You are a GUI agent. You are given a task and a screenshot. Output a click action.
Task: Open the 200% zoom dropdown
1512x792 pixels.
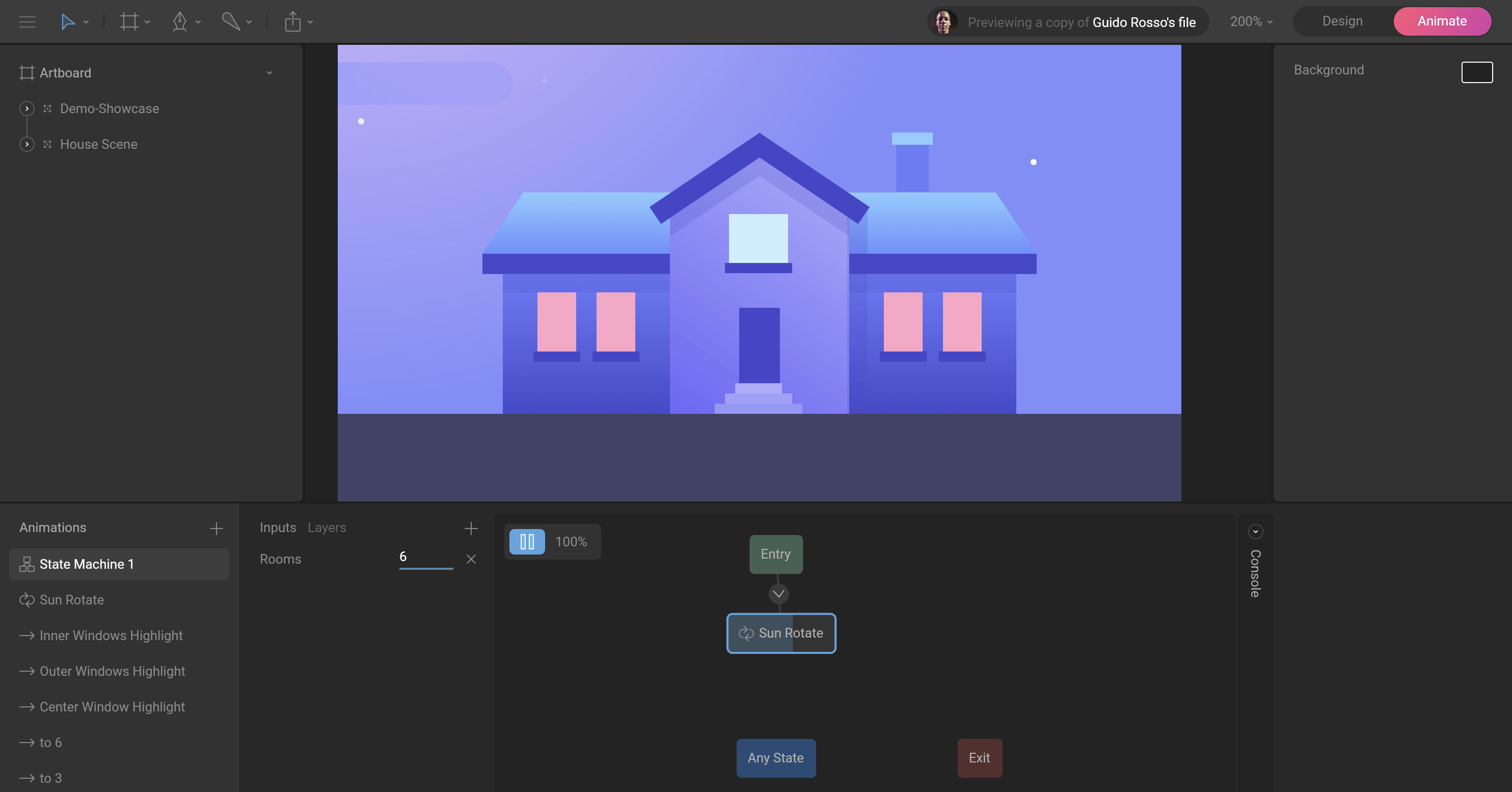click(1251, 22)
